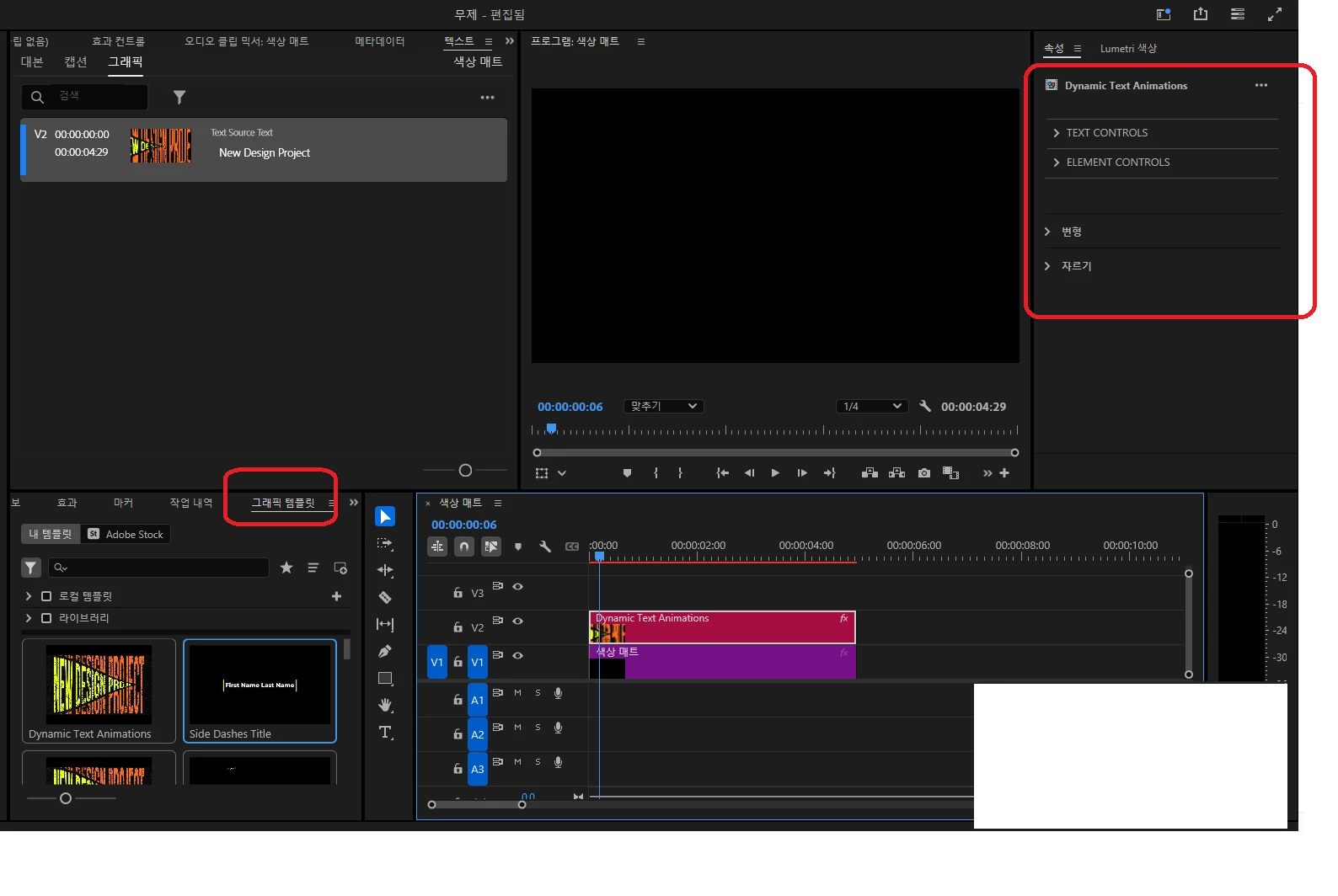Open Program monitor settings wrench

coord(925,406)
